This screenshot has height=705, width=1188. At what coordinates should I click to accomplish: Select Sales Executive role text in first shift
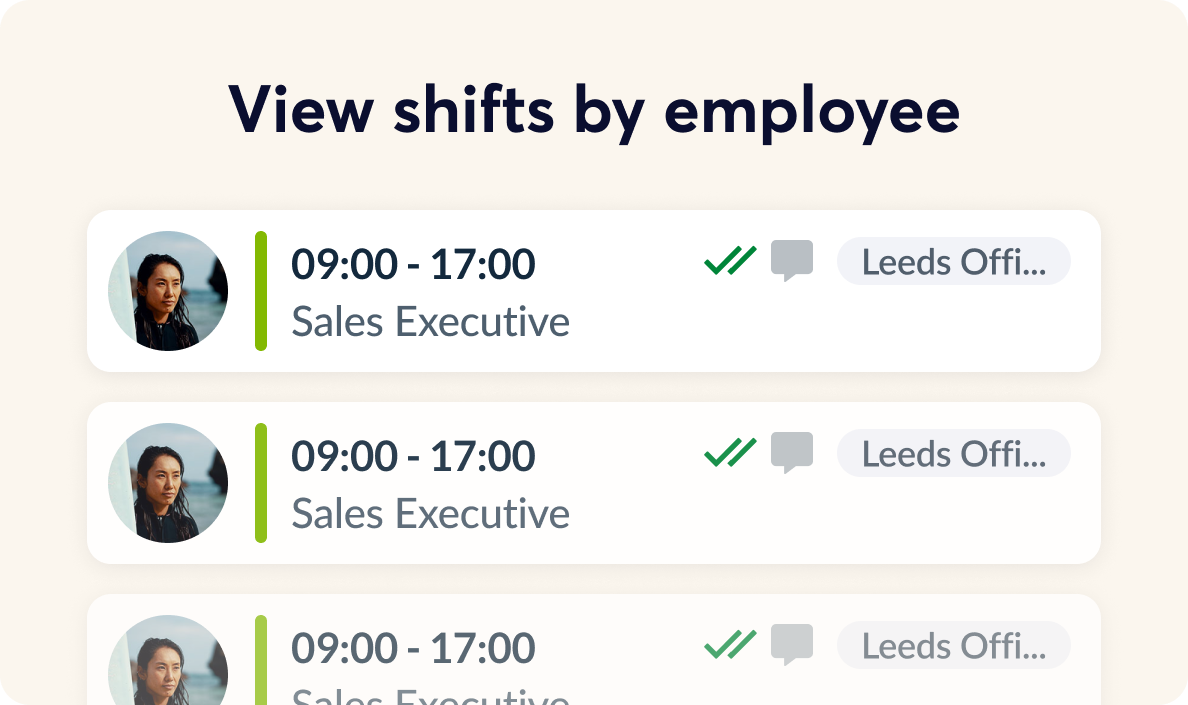[x=430, y=322]
